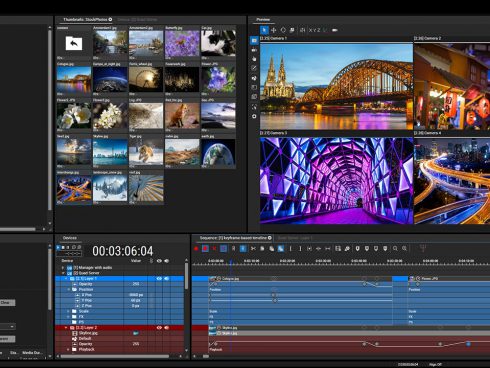490x368 pixels.
Task: Select the move tool in Preview toolbar
Action: pyautogui.click(x=274, y=30)
